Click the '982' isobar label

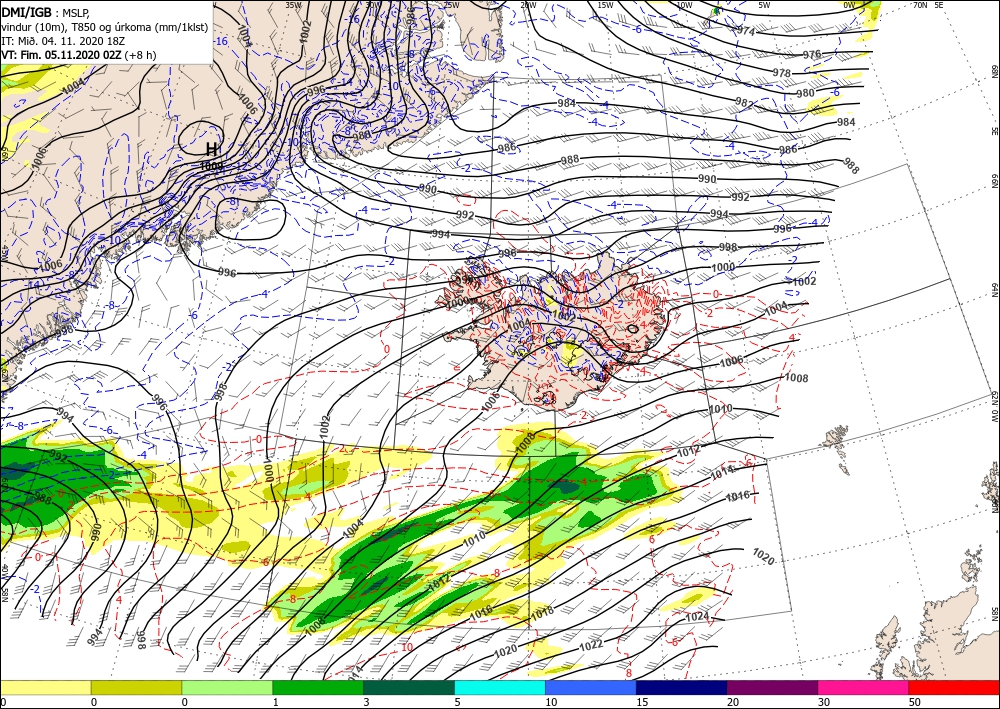pos(744,102)
